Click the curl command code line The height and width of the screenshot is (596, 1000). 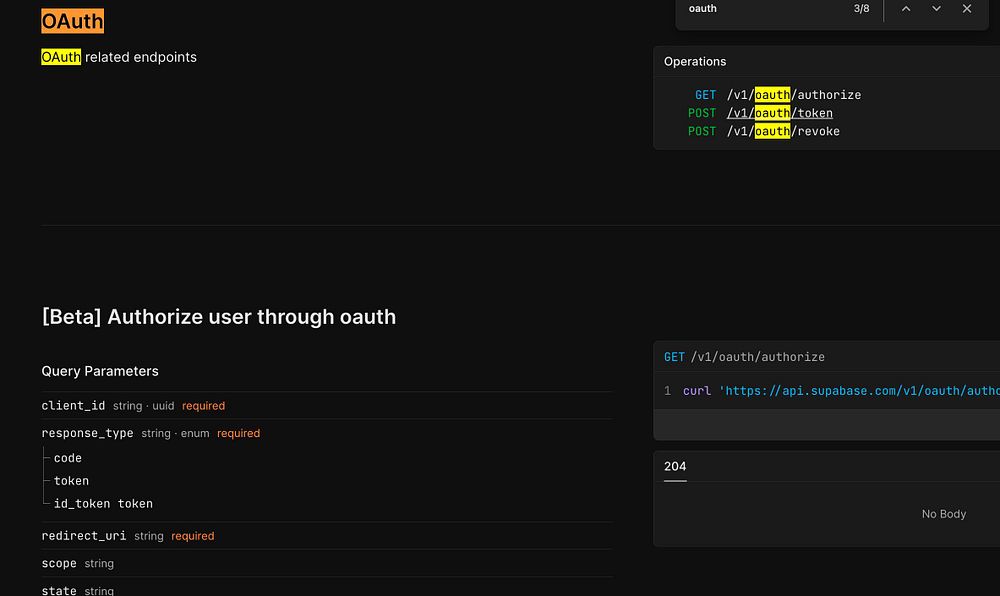point(840,391)
